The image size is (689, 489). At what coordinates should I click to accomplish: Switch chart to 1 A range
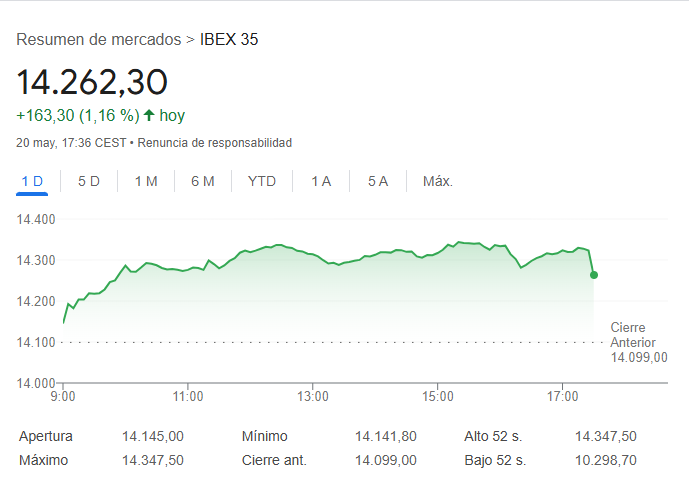(x=321, y=181)
